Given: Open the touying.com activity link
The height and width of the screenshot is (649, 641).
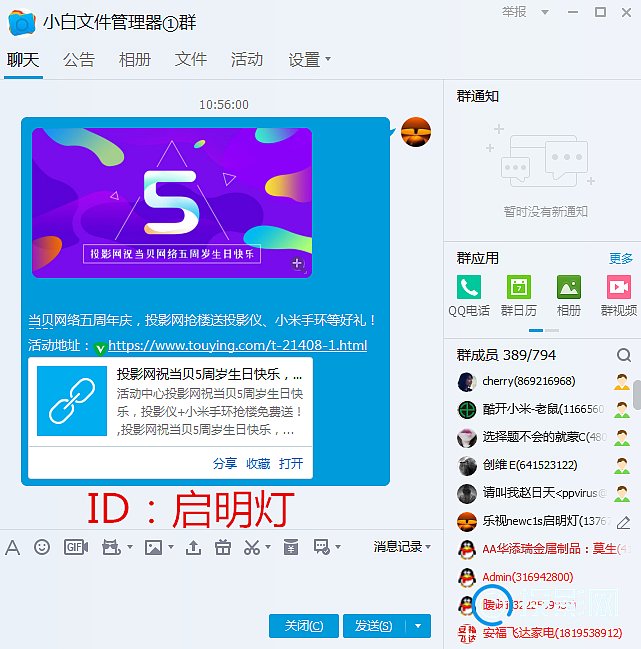Looking at the screenshot, I should 238,345.
